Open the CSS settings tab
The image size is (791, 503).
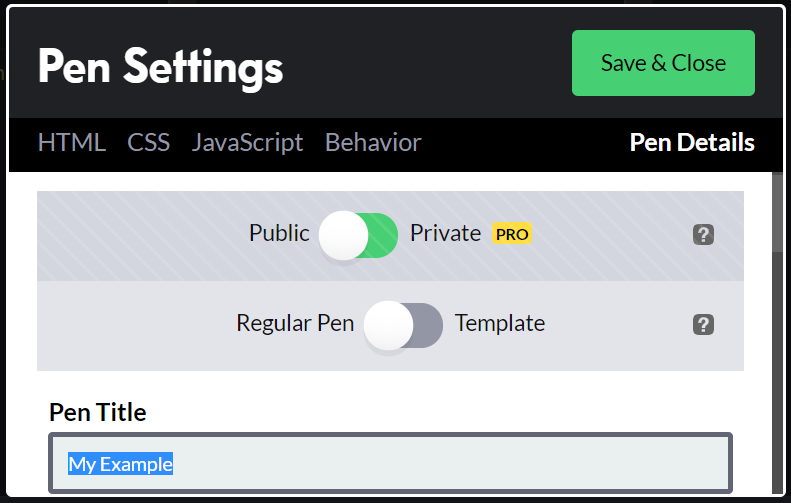click(148, 143)
